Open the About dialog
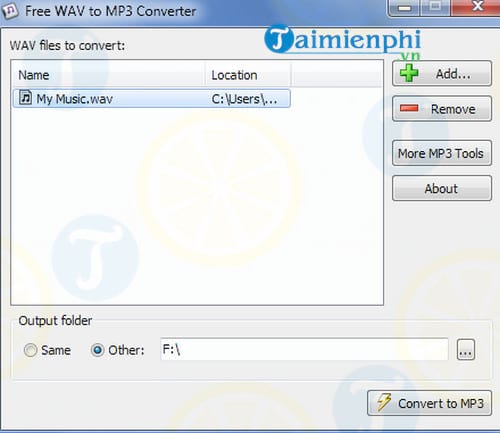 tap(442, 188)
